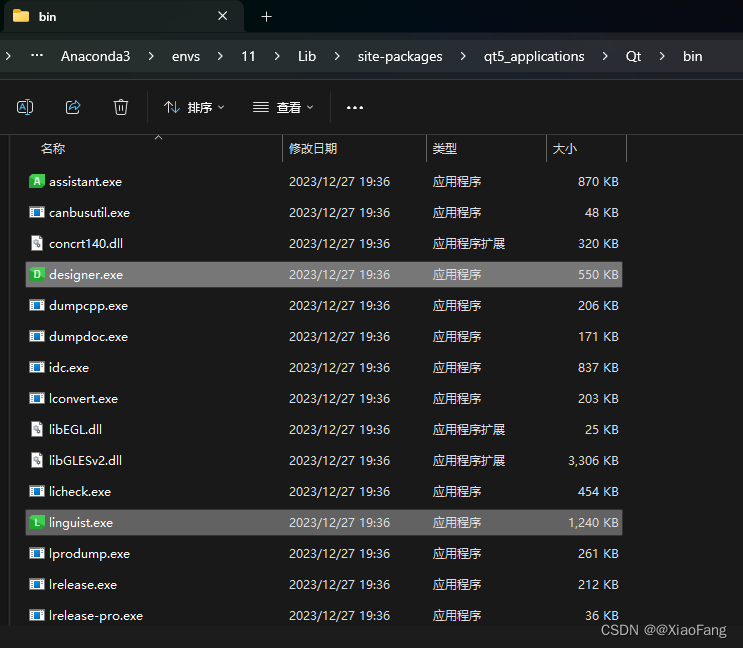The height and width of the screenshot is (648, 743).
Task: Click the concrt140.dll file icon
Action: click(x=36, y=243)
